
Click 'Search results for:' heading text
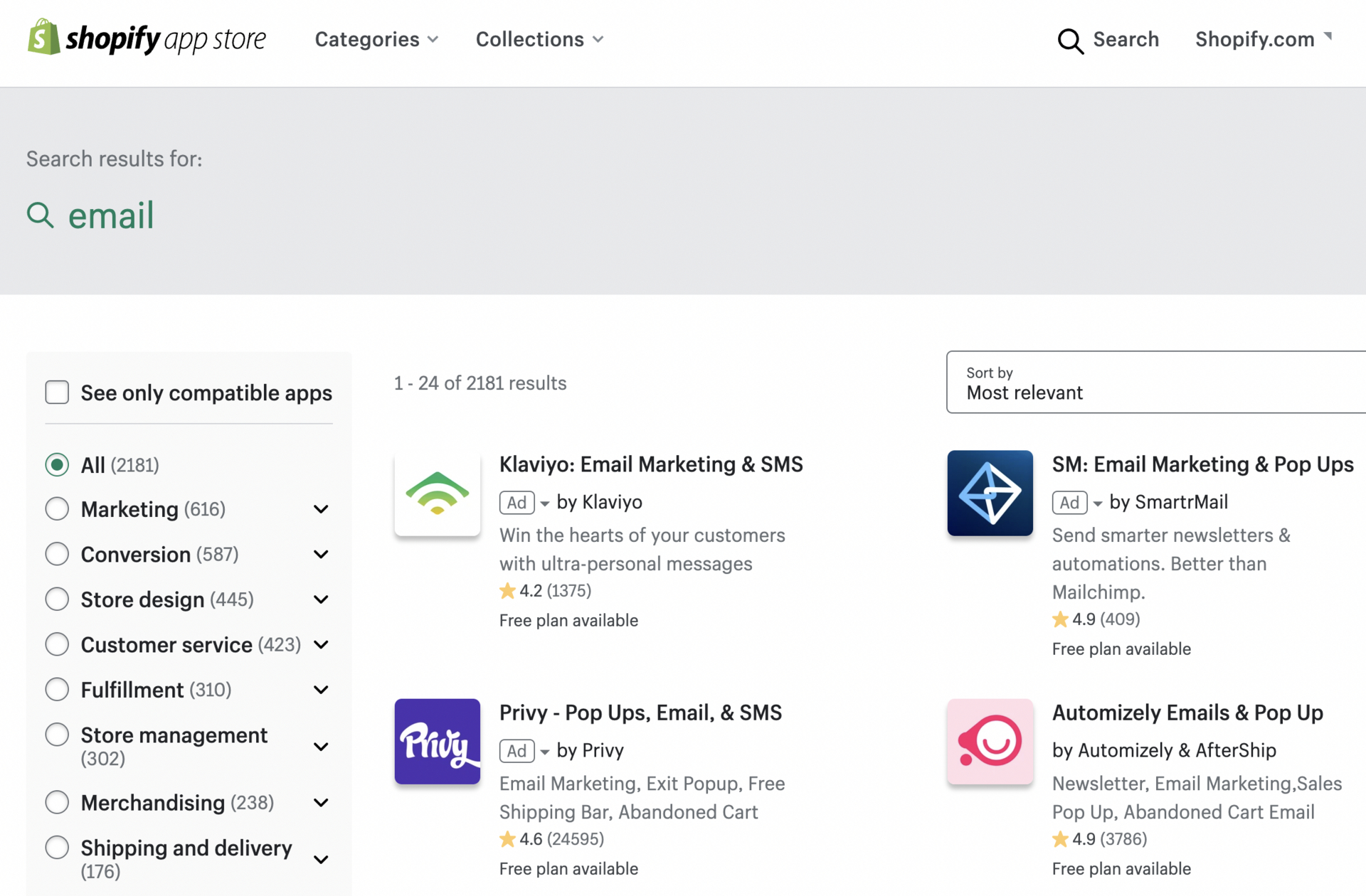coord(114,159)
